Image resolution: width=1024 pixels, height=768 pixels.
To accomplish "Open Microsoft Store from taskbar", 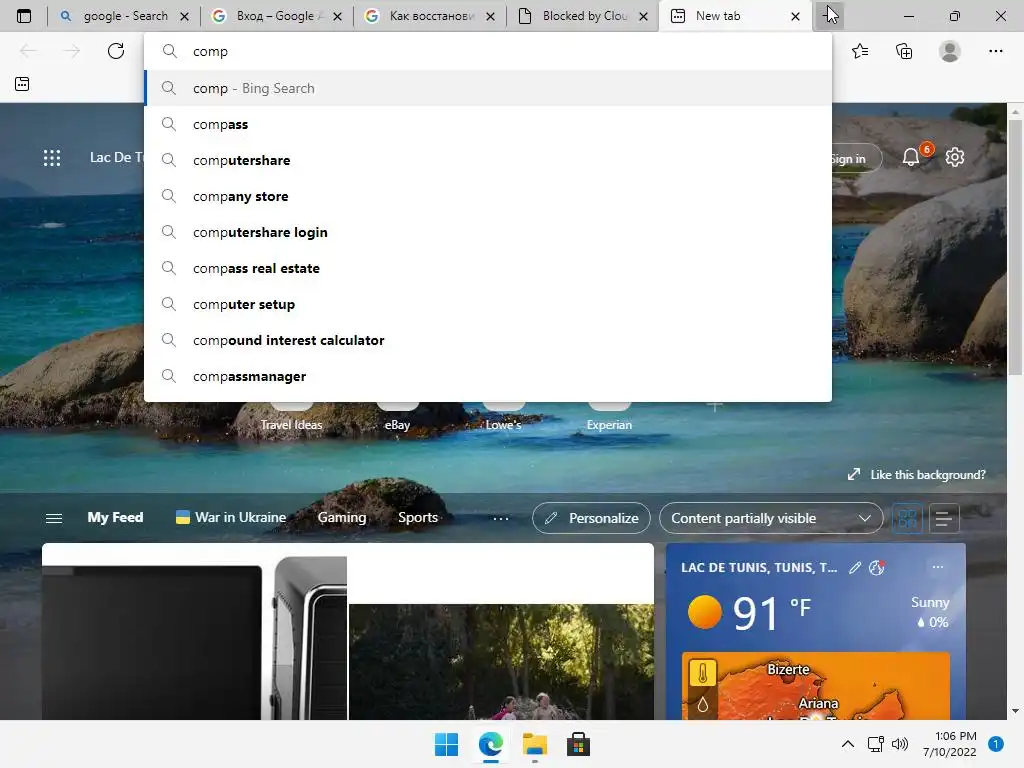I will point(578,744).
